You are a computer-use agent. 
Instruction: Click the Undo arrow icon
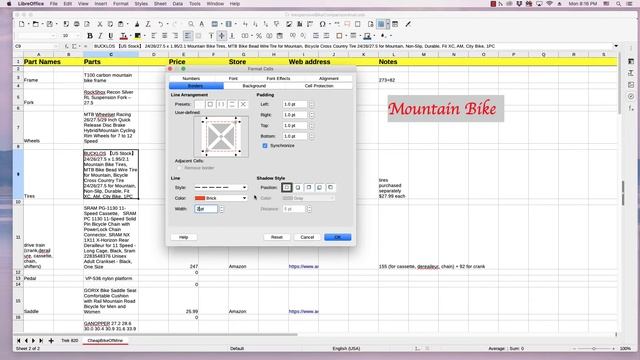coord(160,24)
